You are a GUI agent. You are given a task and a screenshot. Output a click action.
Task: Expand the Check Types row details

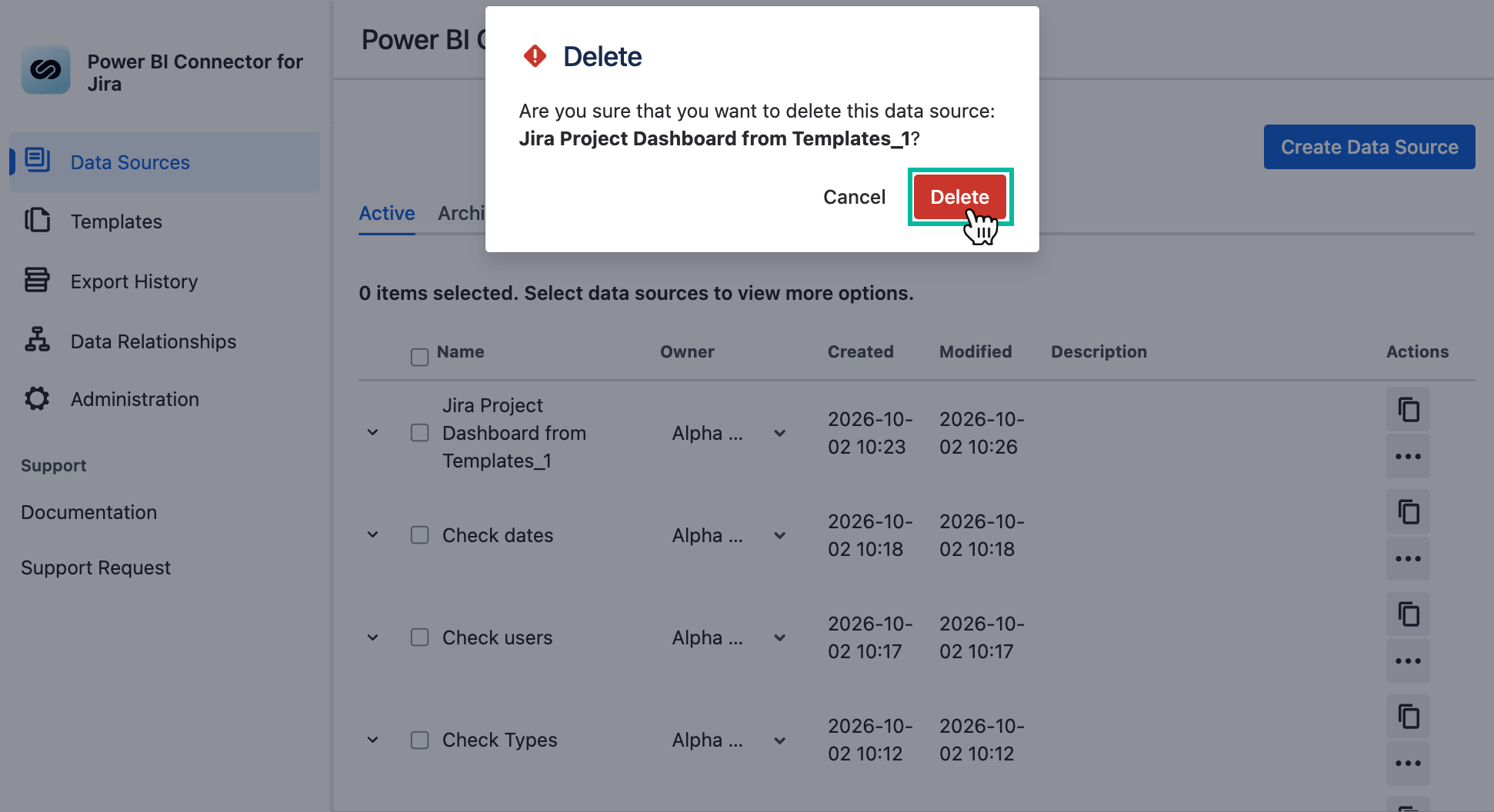pos(372,740)
